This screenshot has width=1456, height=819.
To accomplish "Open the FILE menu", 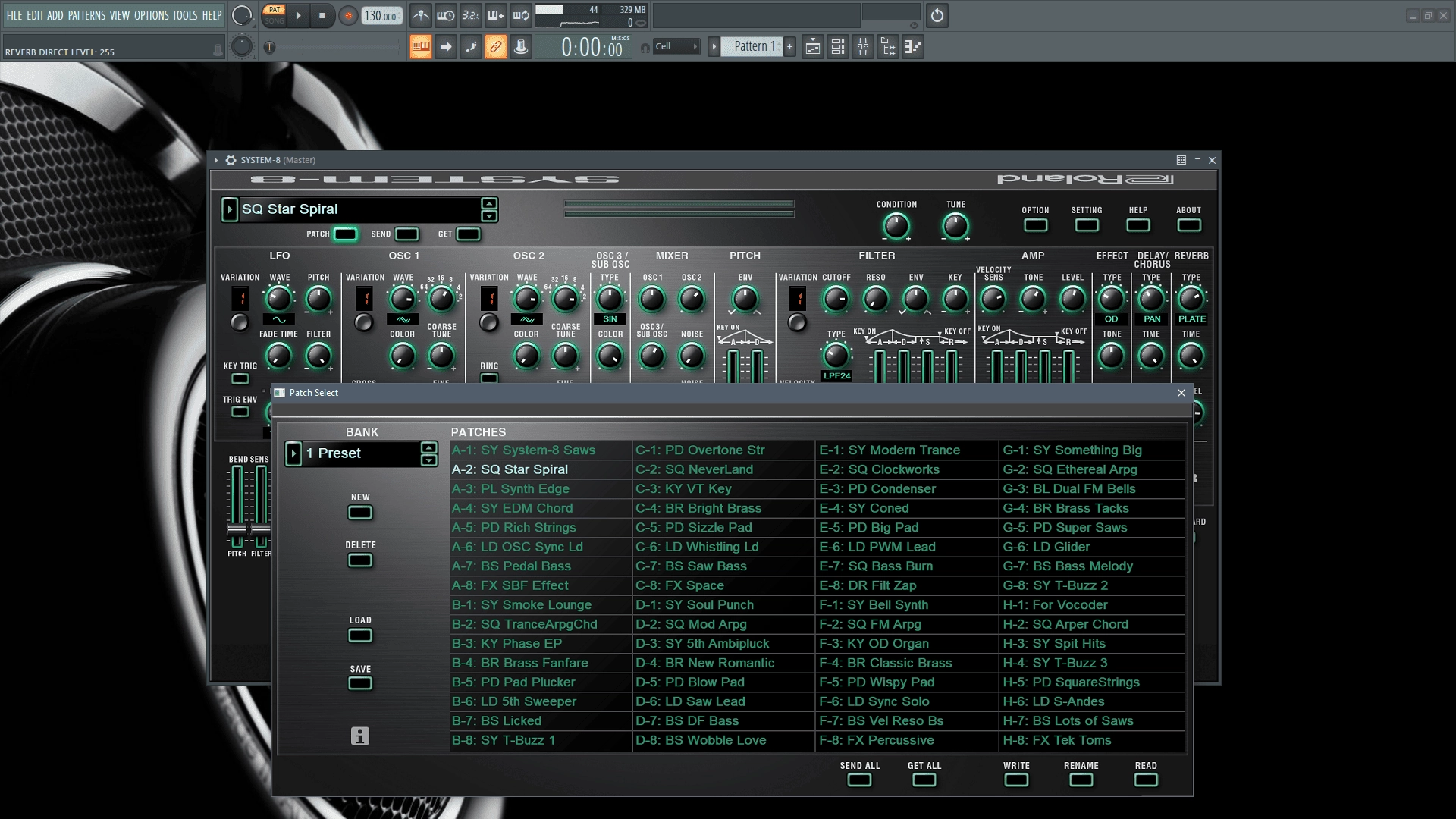I will click(14, 15).
